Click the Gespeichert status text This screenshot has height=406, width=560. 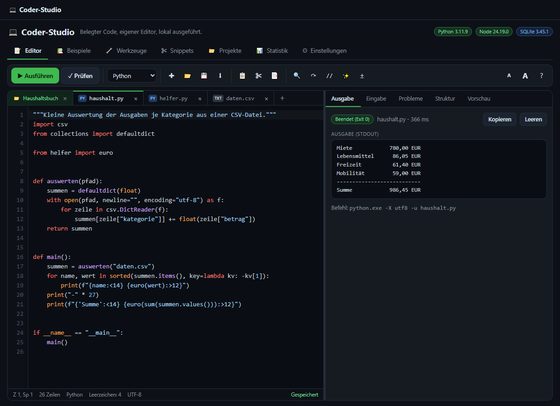coord(304,395)
